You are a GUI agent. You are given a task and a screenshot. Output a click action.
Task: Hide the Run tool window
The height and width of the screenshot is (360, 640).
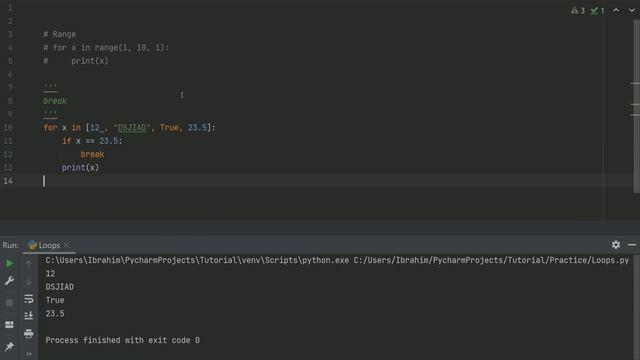pyautogui.click(x=632, y=244)
